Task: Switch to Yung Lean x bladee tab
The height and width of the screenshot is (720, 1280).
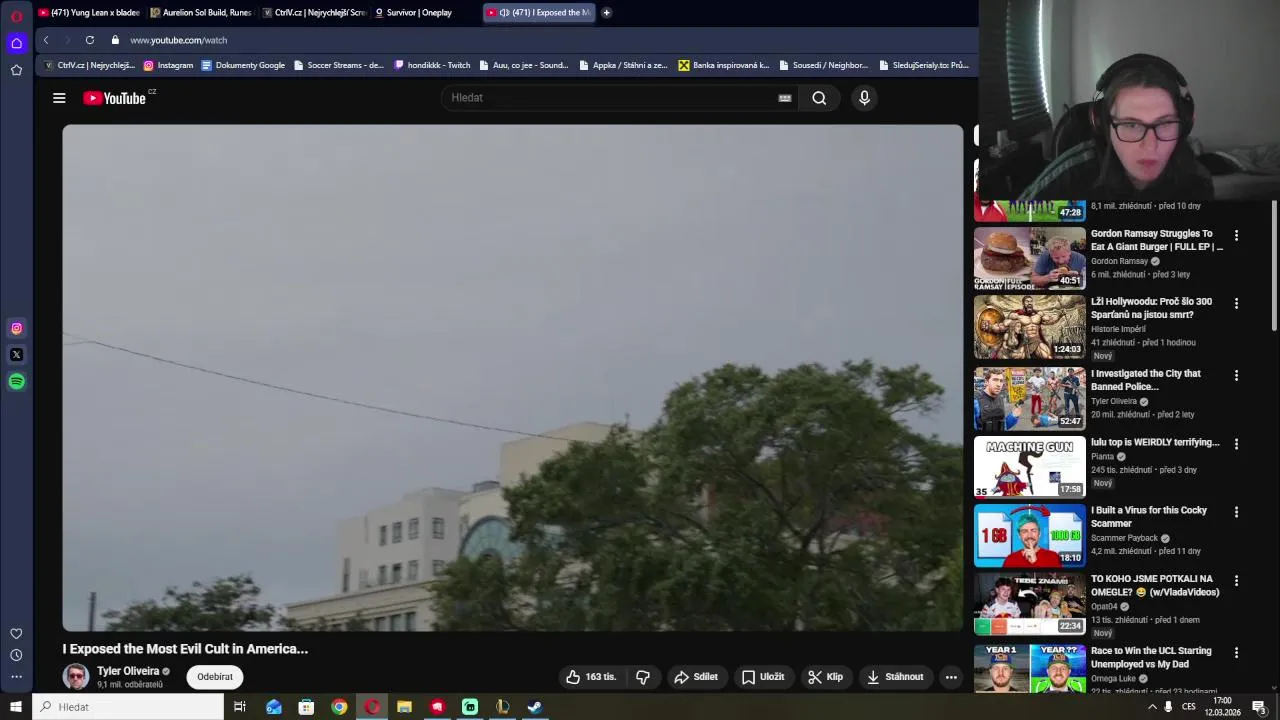Action: coord(89,13)
